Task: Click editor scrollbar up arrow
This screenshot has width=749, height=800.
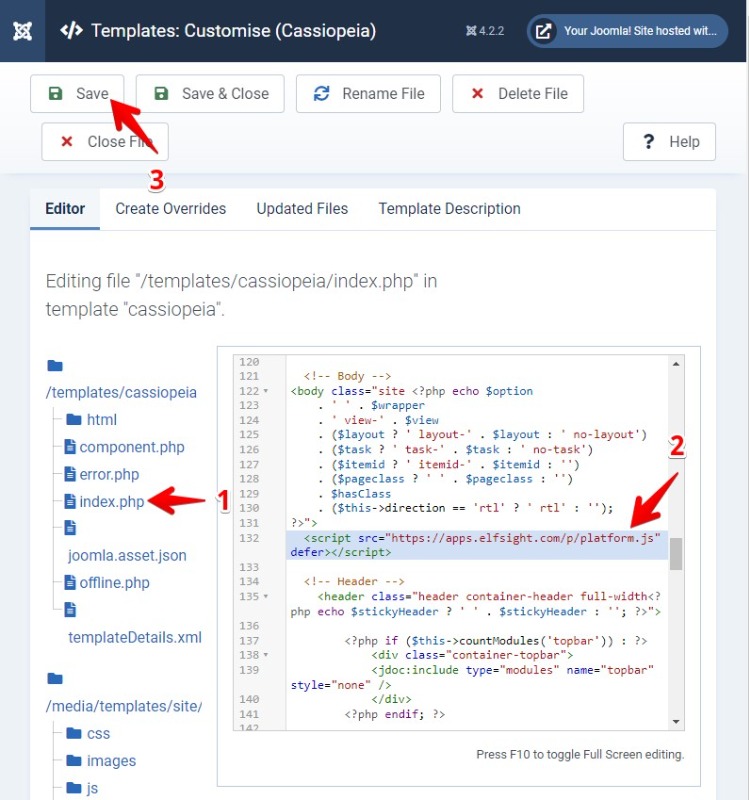Action: [676, 364]
